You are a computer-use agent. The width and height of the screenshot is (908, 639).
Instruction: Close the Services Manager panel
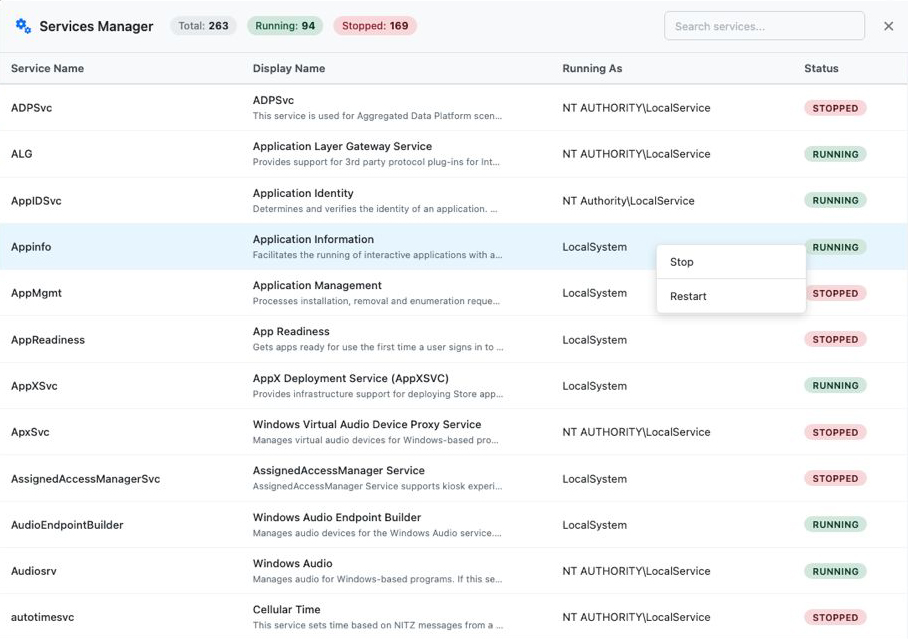(x=888, y=26)
